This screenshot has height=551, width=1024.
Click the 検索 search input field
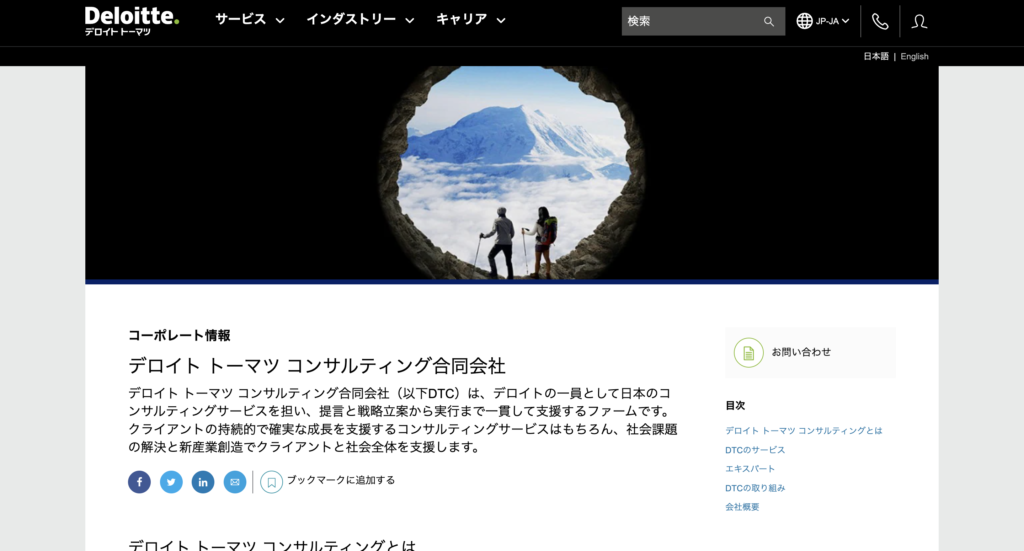point(692,22)
